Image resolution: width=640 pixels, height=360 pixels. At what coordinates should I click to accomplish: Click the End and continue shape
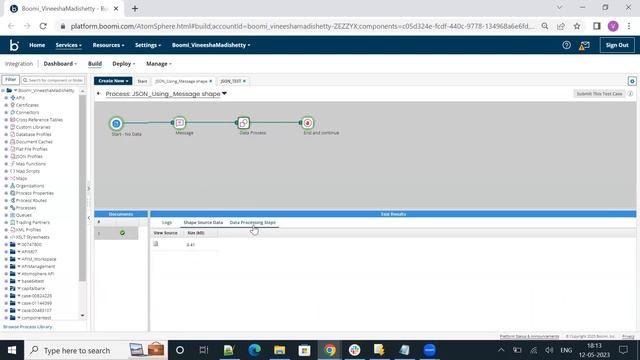coord(308,123)
